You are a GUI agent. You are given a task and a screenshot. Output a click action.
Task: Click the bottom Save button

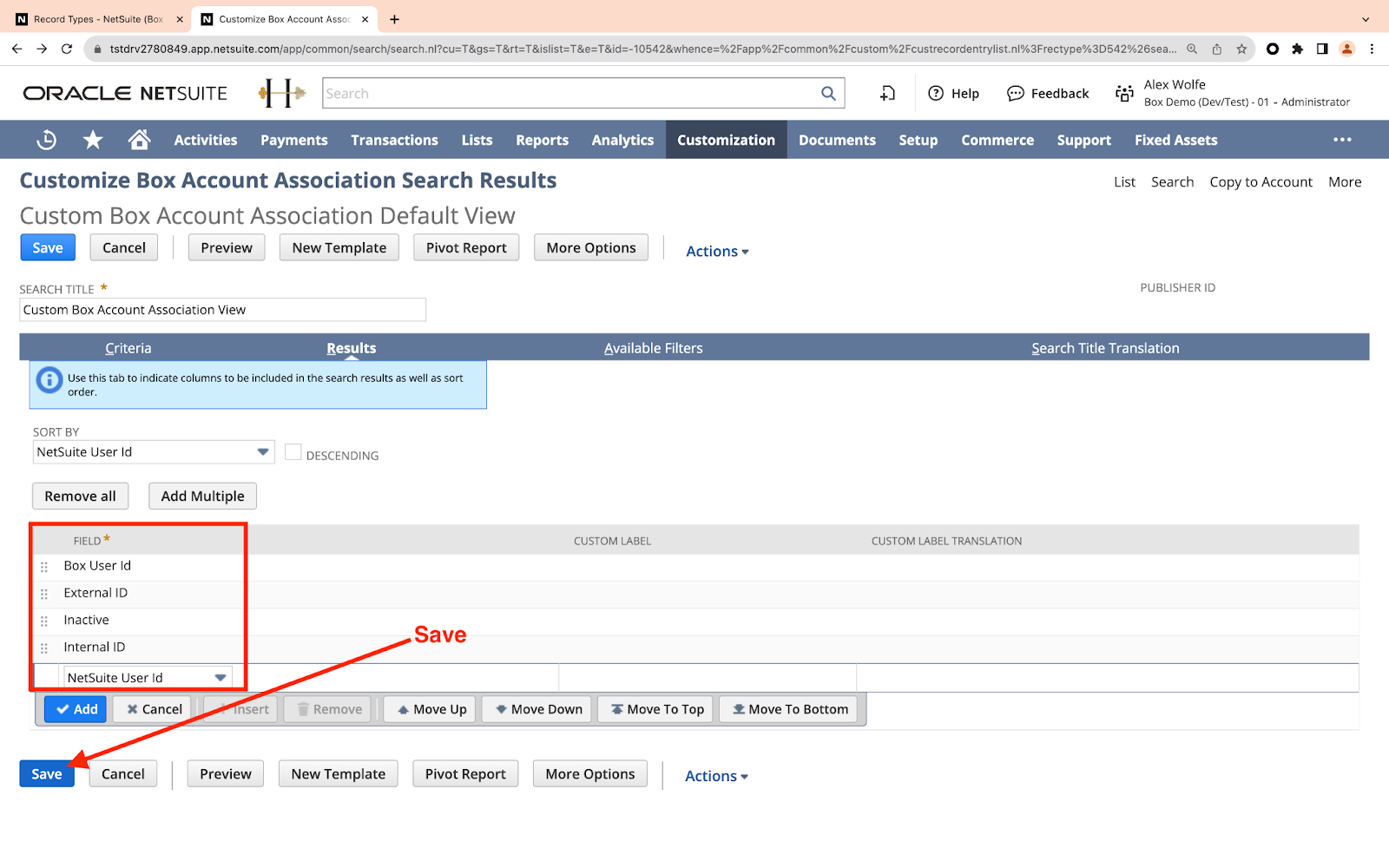tap(47, 774)
